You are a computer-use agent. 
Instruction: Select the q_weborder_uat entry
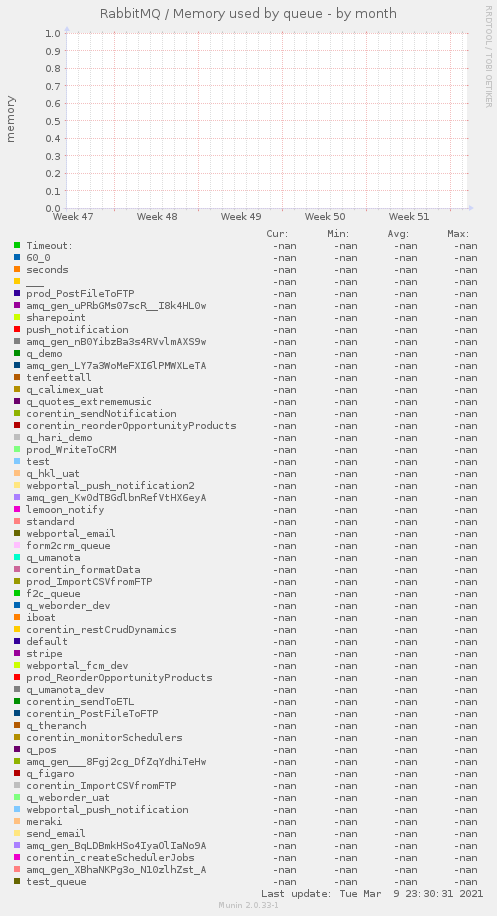tap(68, 797)
